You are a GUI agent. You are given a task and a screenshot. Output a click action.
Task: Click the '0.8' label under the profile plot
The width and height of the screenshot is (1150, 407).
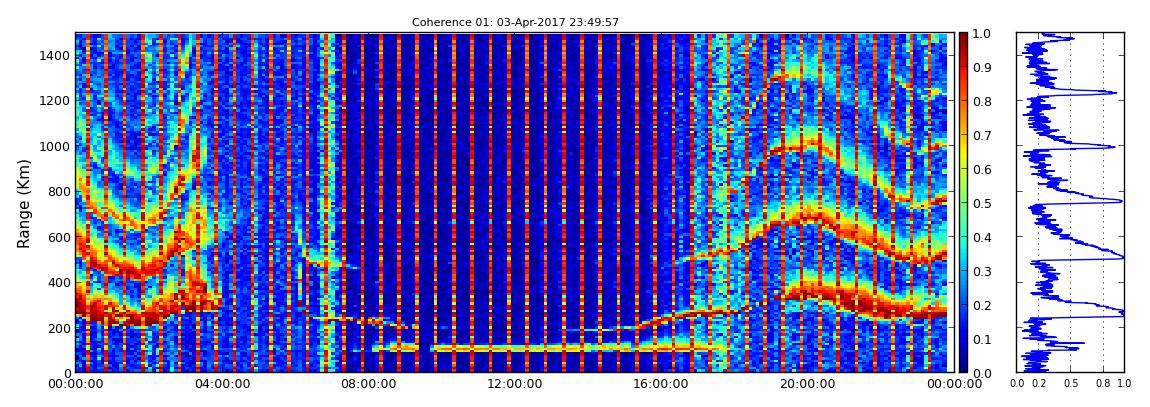(1104, 384)
